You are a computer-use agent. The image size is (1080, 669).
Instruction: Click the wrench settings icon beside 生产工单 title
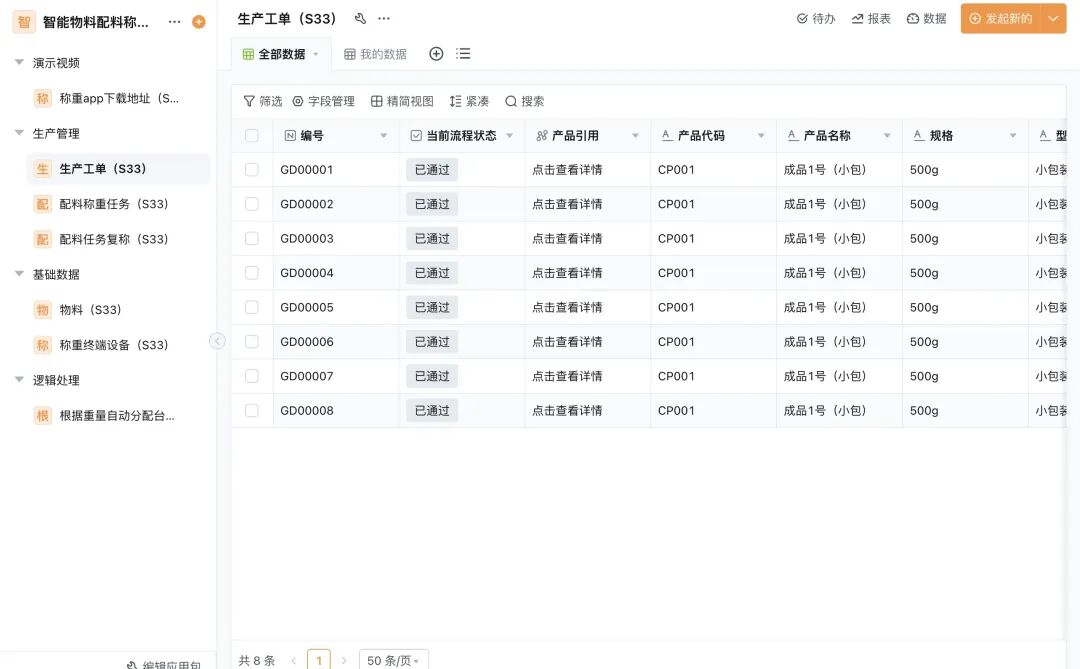coord(360,19)
